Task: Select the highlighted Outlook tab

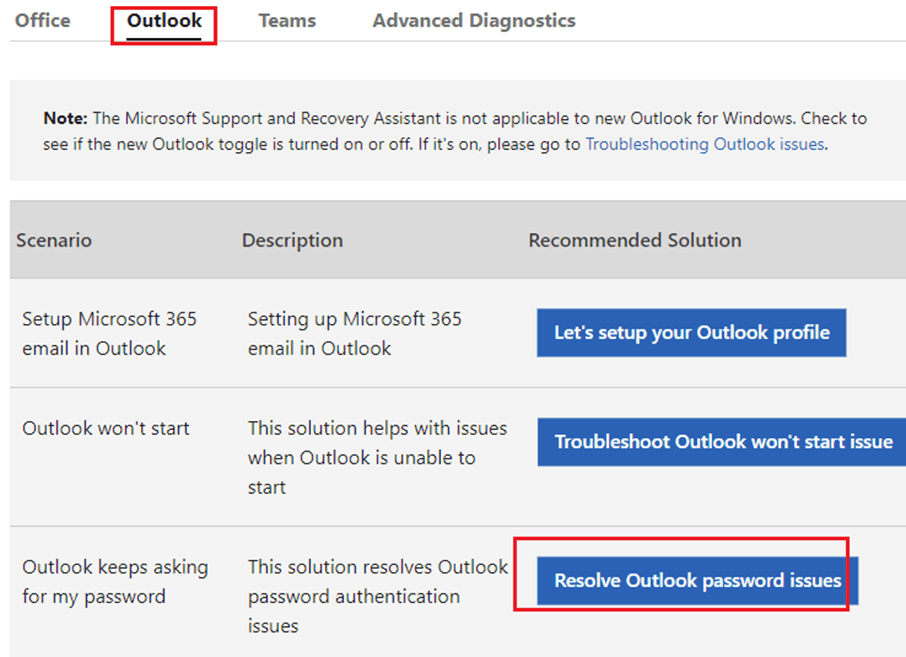Action: click(x=163, y=20)
